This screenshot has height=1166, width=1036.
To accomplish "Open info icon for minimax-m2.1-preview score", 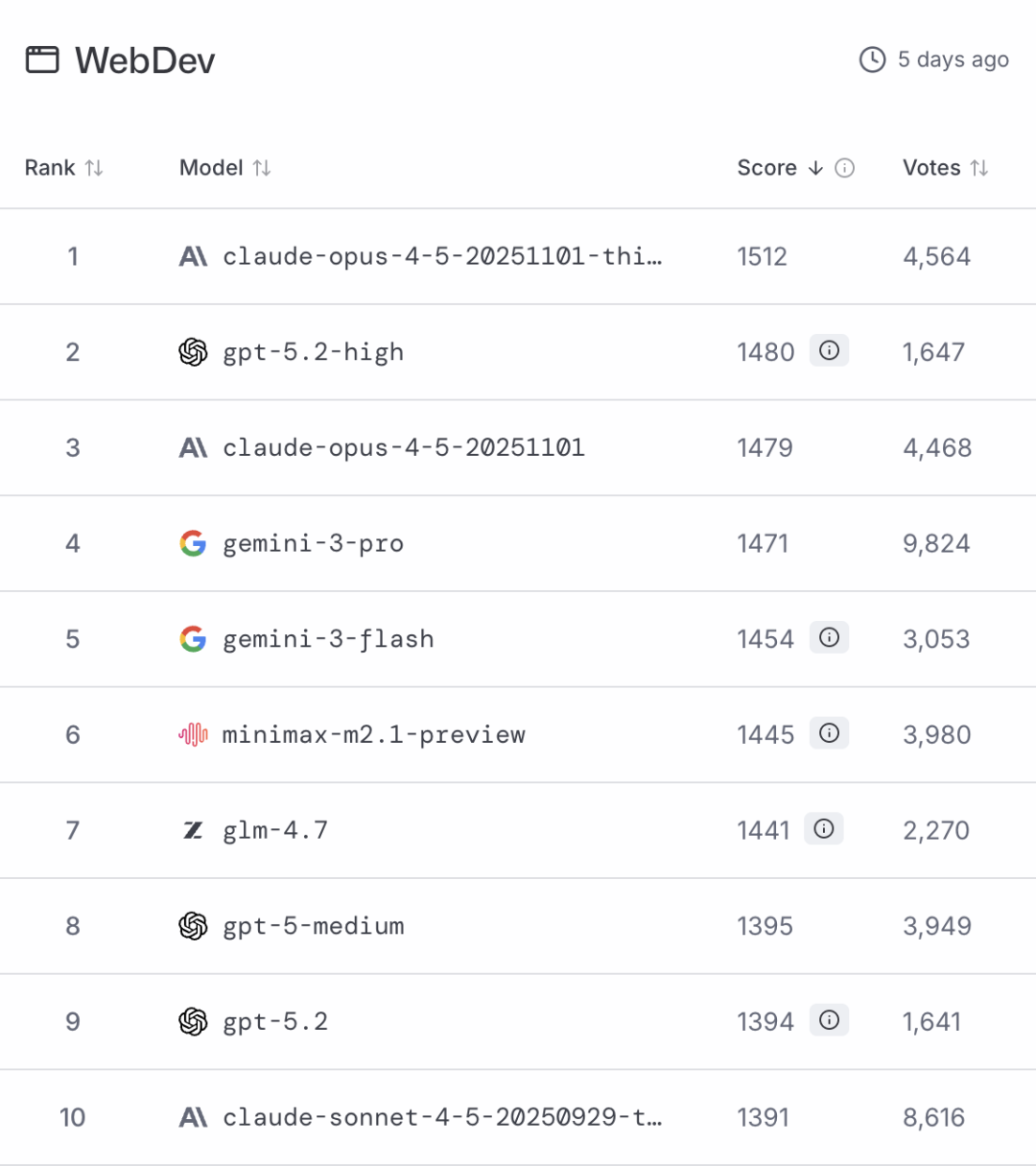I will coord(830,734).
